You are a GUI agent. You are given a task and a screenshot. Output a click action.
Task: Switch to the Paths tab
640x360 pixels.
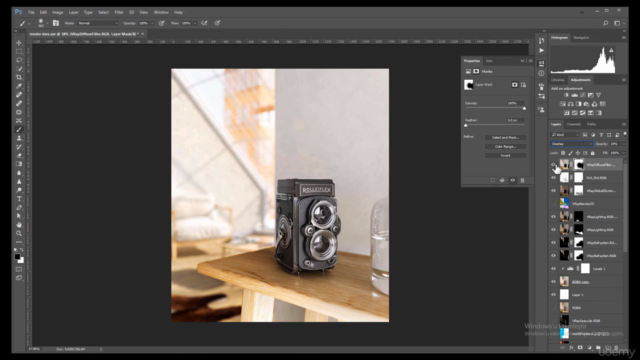591,124
